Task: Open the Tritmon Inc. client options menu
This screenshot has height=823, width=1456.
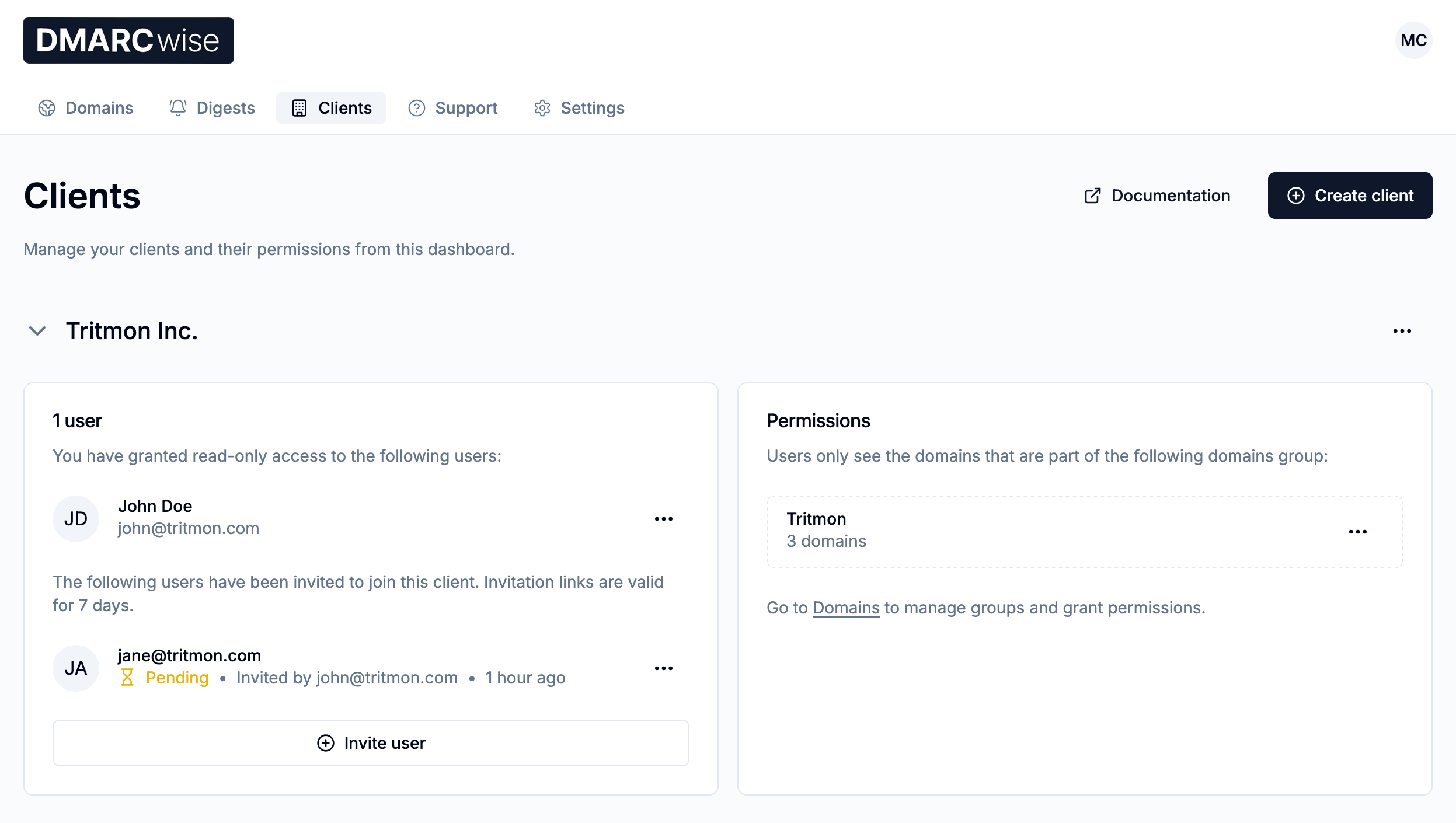Action: tap(1402, 331)
